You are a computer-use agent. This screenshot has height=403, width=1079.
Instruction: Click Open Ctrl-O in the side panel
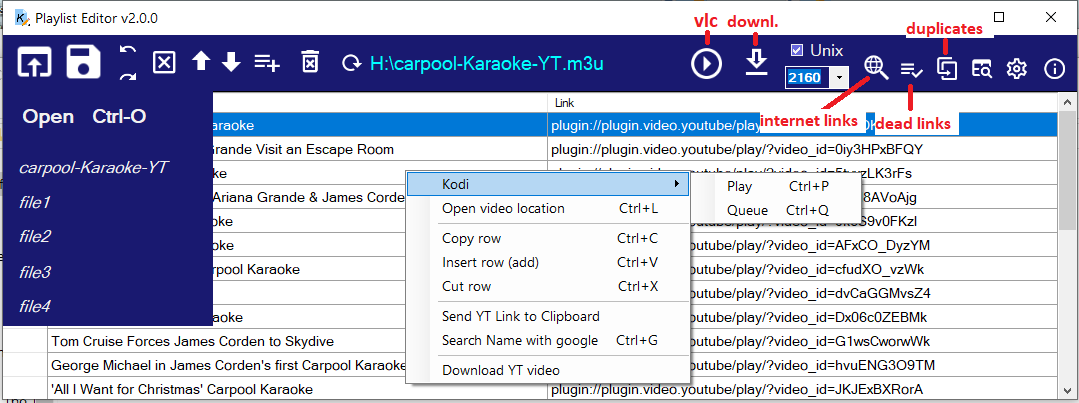(84, 116)
